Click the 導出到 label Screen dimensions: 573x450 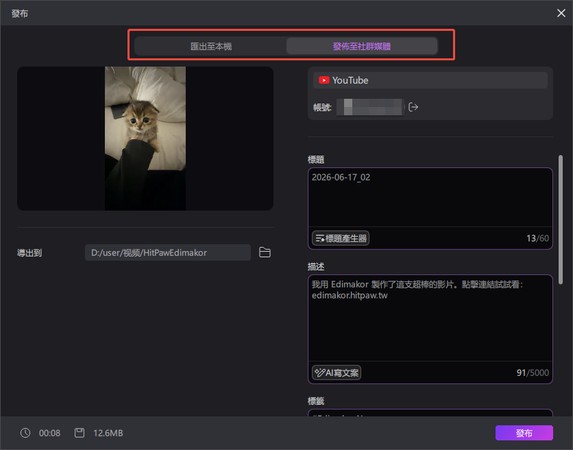coord(29,253)
